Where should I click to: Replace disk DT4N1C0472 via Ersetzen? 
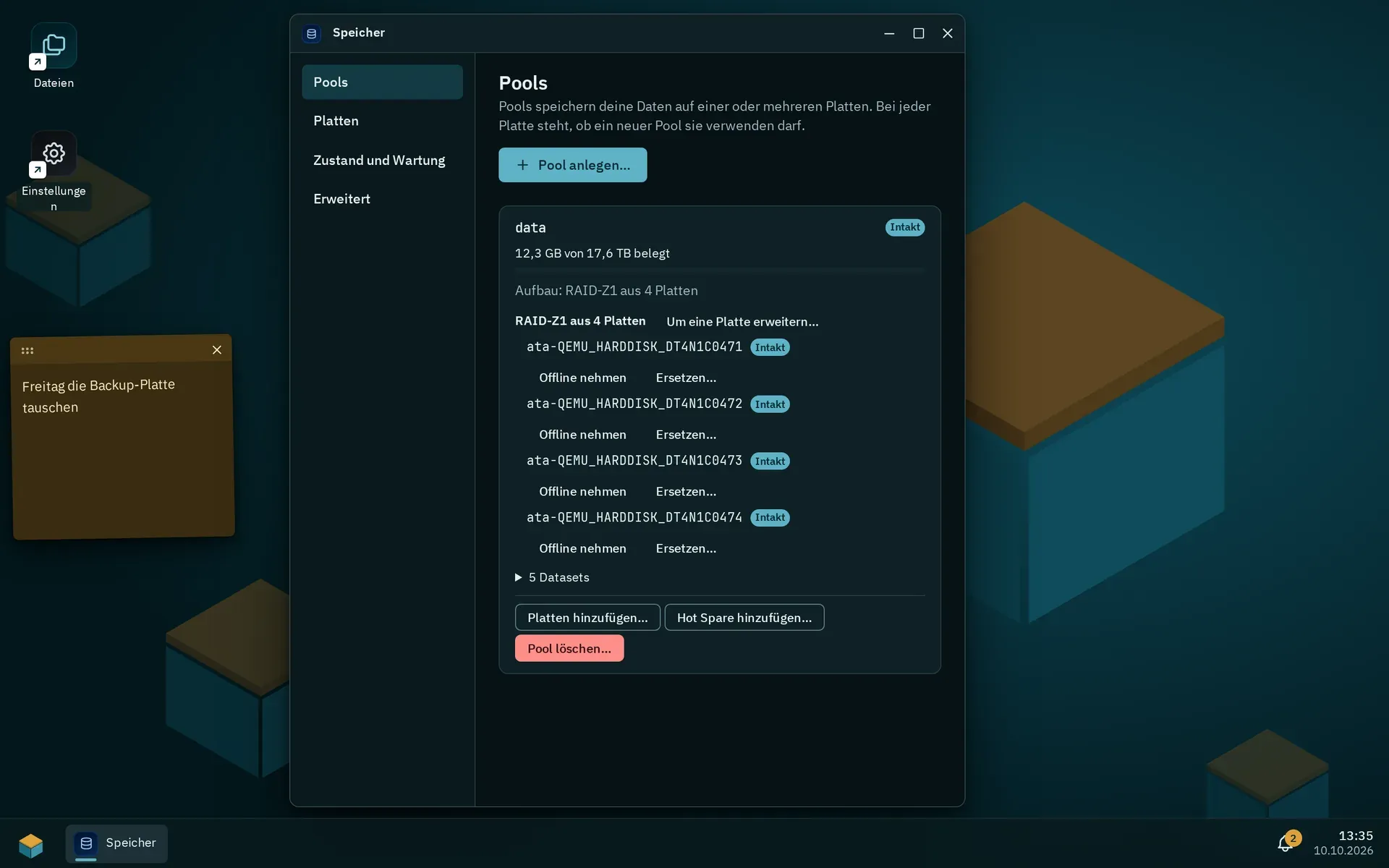point(686,435)
